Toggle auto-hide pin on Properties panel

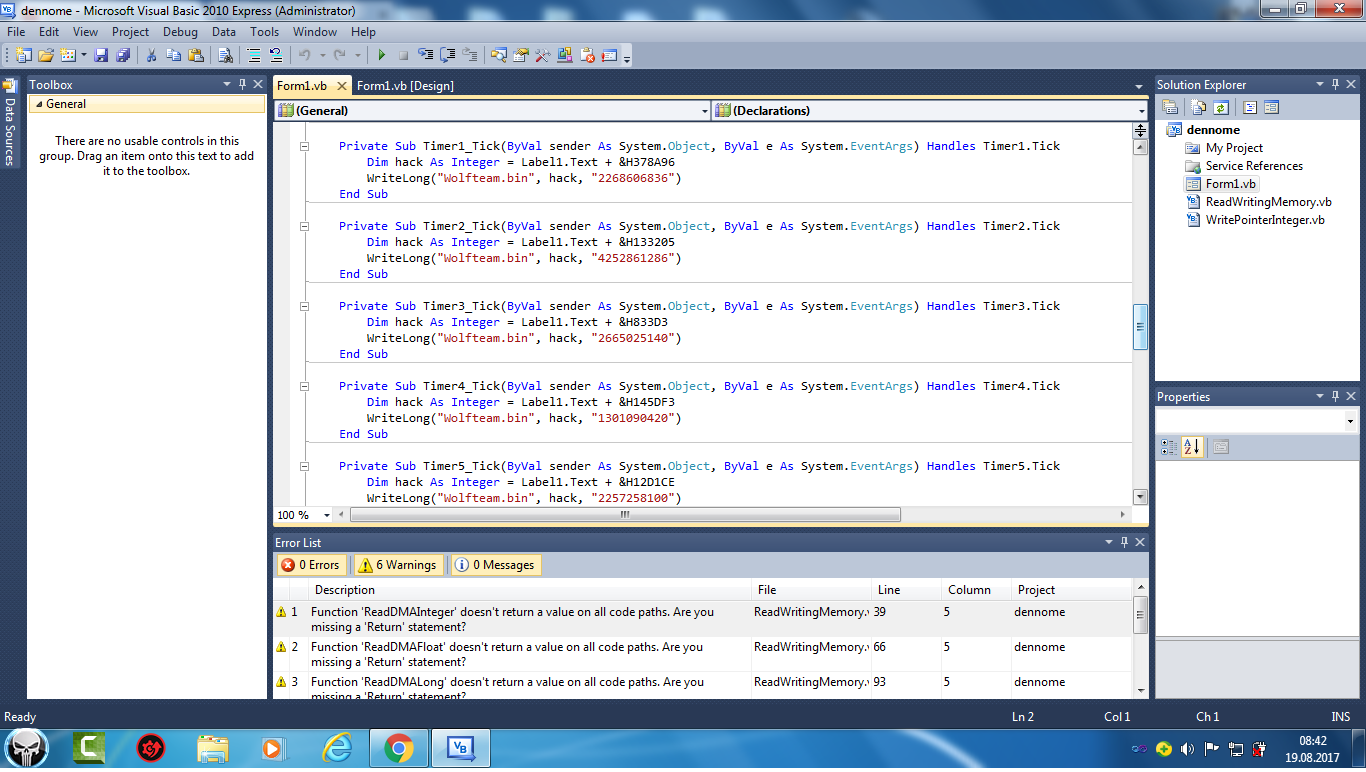[x=1334, y=397]
